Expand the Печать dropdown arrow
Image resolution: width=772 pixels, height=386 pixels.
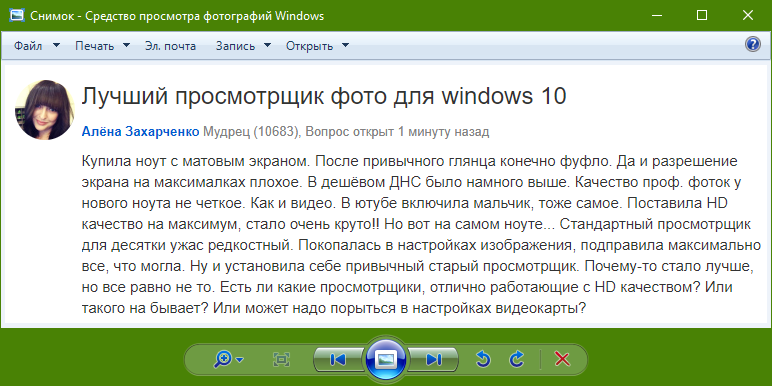click(127, 45)
